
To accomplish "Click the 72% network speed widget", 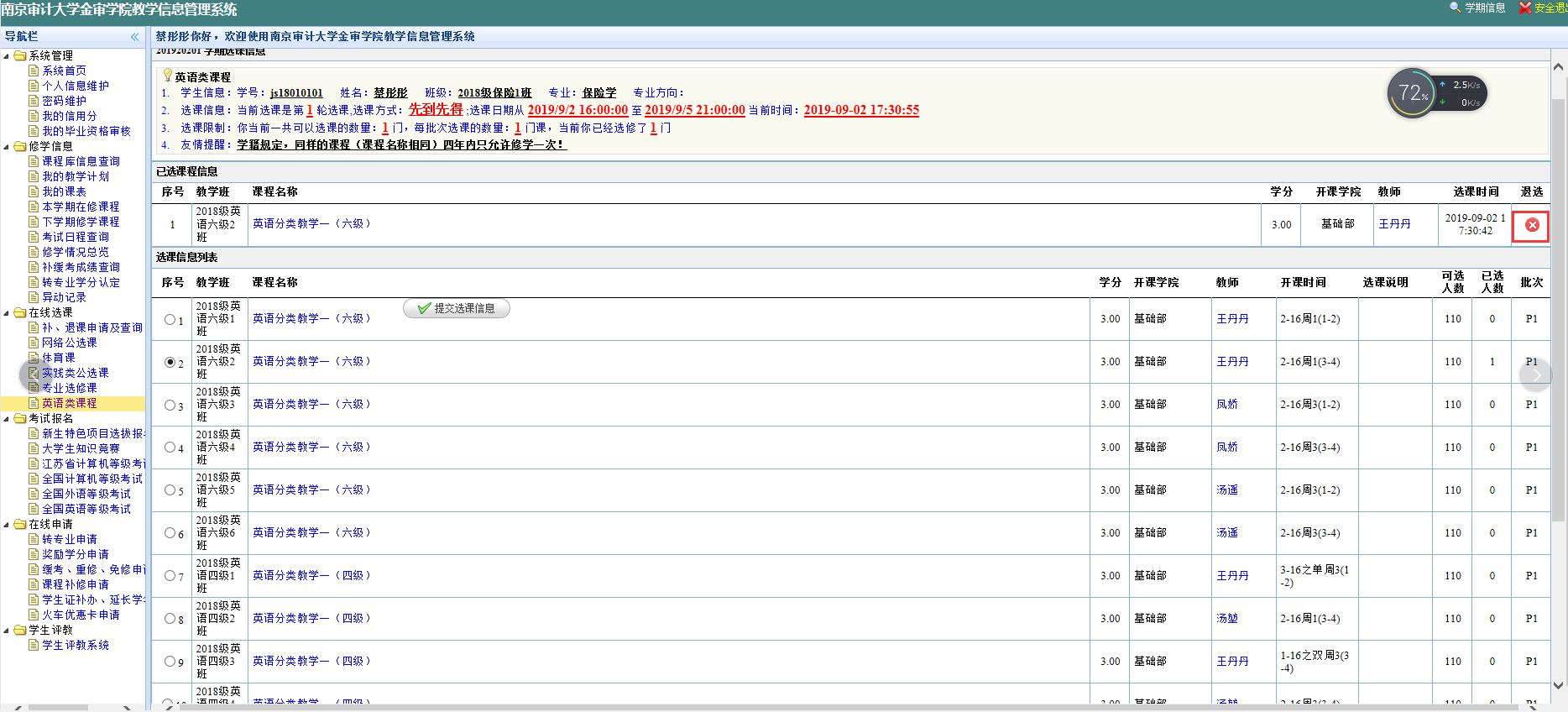I will coord(1414,93).
